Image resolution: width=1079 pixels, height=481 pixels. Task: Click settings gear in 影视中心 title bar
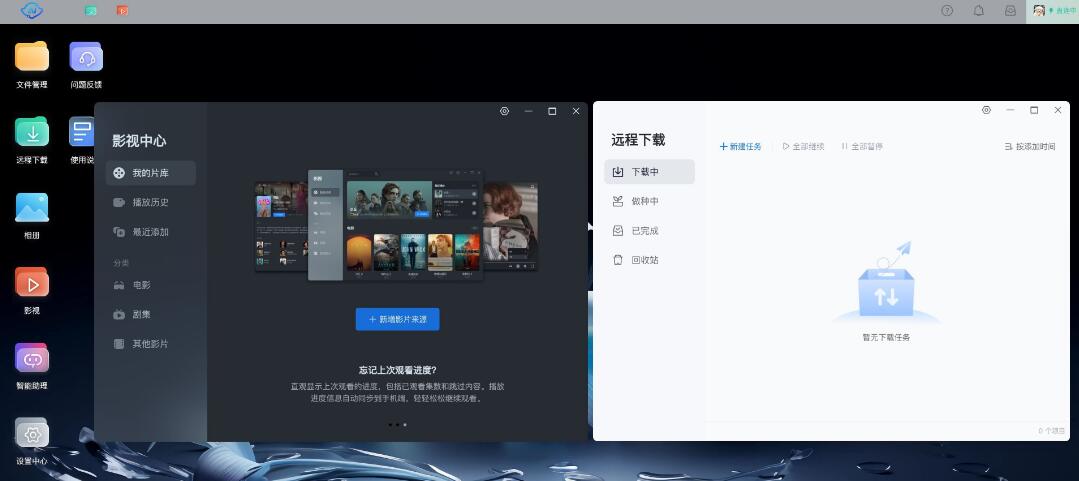pos(504,111)
